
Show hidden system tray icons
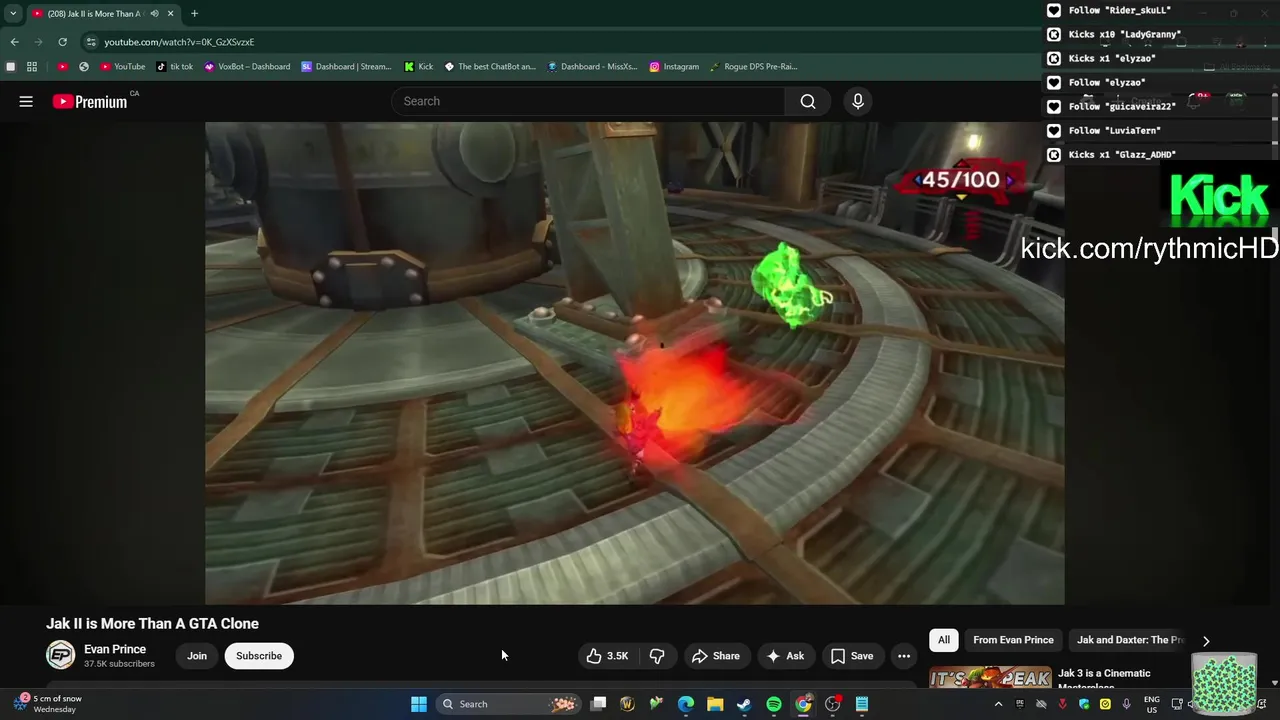point(998,704)
